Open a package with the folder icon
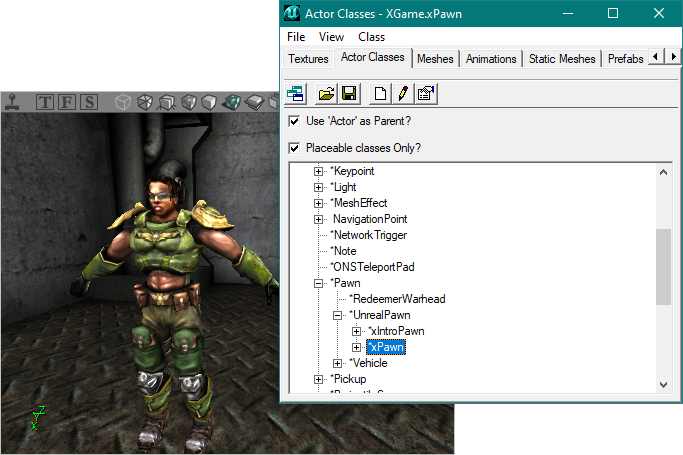The width and height of the screenshot is (683, 455). 326,94
